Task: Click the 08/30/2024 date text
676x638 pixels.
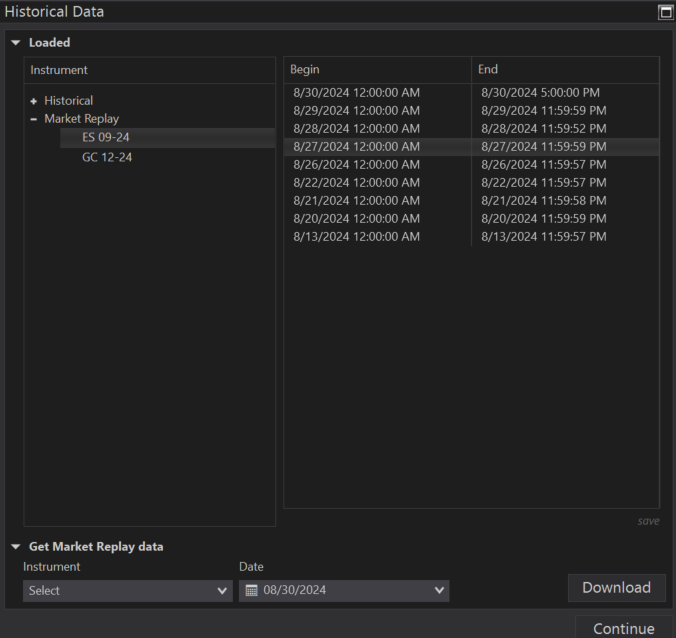Action: pos(294,590)
